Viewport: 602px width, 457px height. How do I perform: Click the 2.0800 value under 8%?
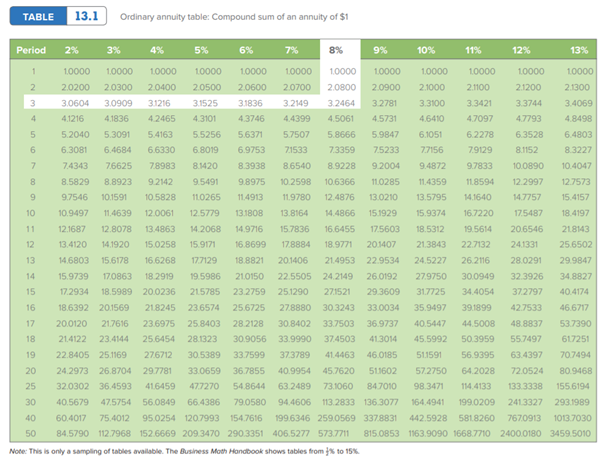tap(343, 87)
